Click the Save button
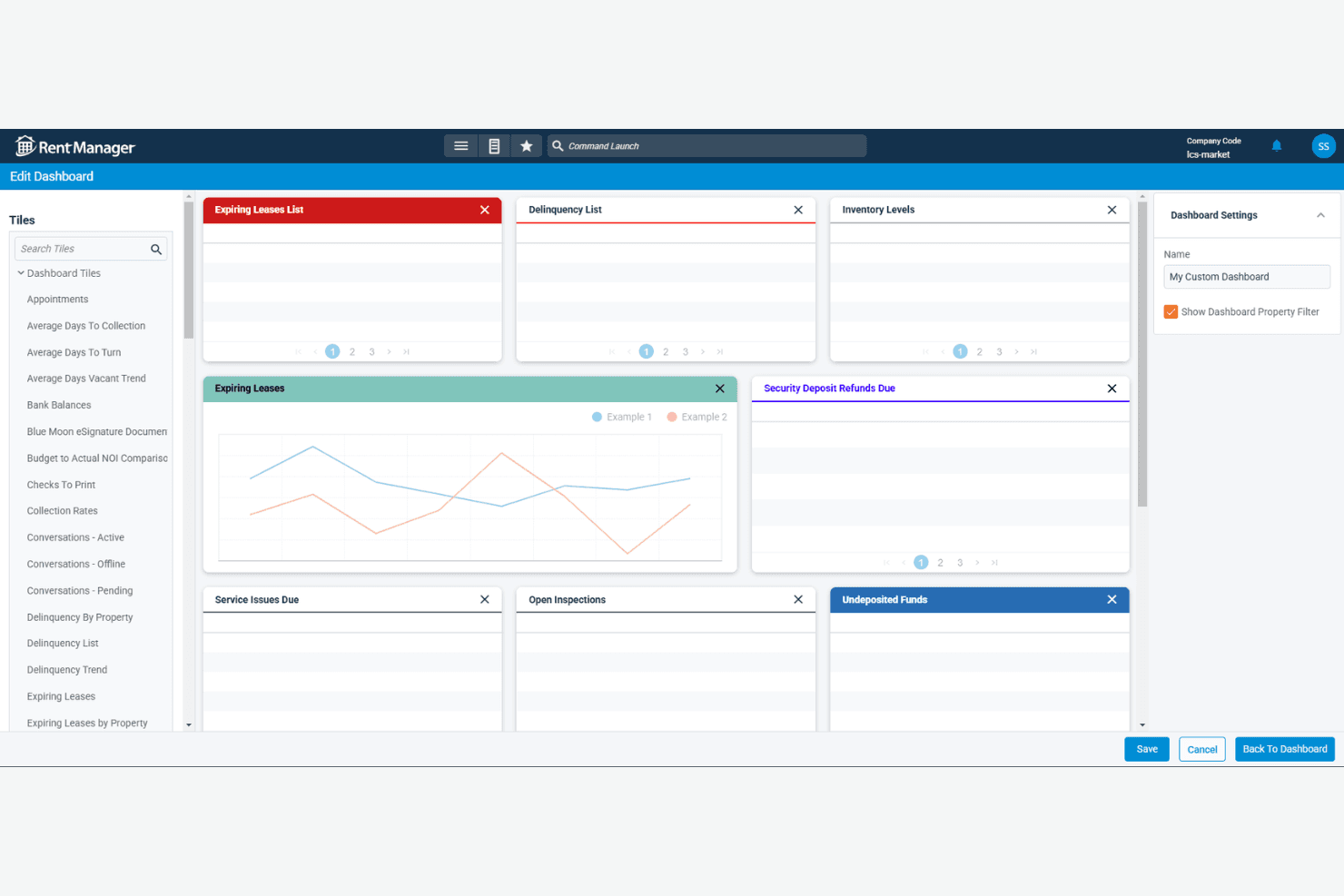Image resolution: width=1344 pixels, height=896 pixels. pyautogui.click(x=1147, y=749)
